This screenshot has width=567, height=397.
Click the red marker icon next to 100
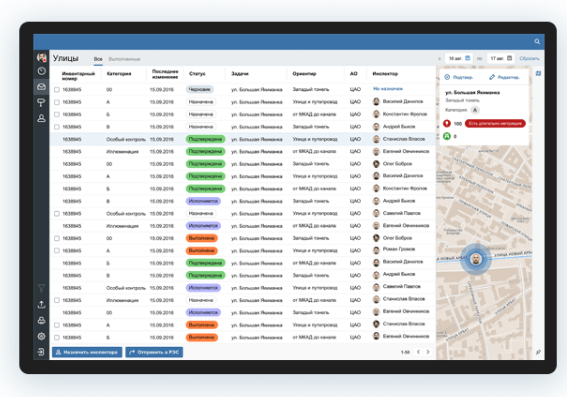[447, 124]
